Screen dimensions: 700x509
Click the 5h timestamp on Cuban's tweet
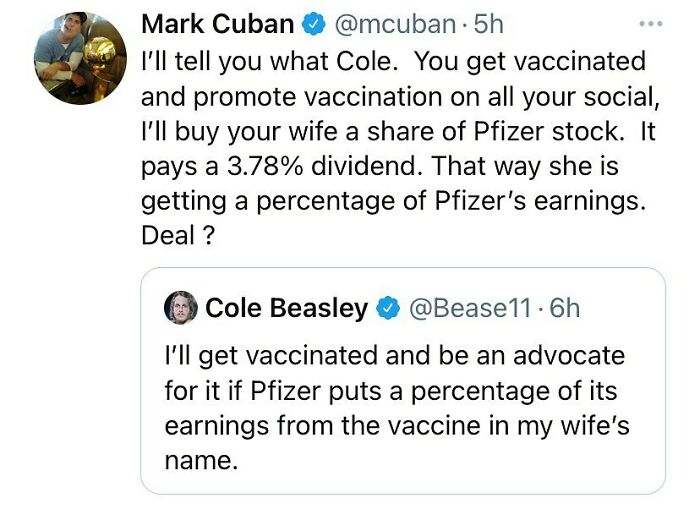pyautogui.click(x=489, y=24)
